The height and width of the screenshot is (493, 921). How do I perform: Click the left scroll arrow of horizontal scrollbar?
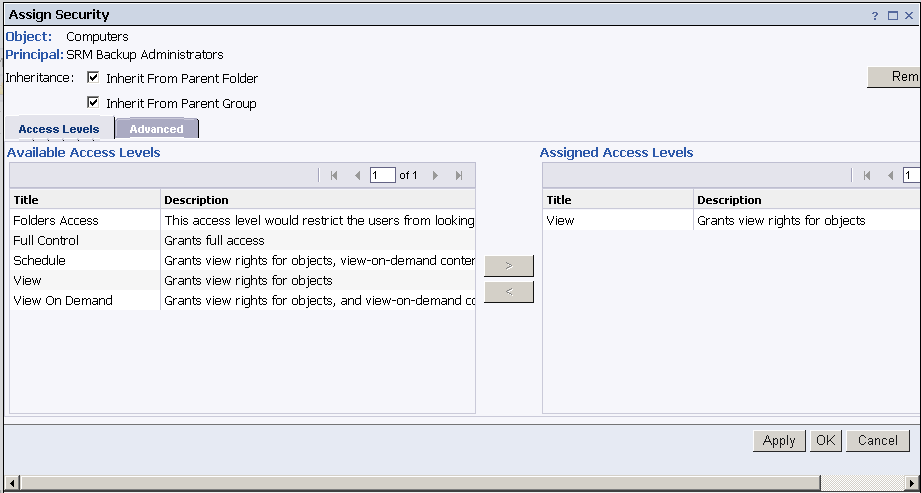[x=12, y=483]
